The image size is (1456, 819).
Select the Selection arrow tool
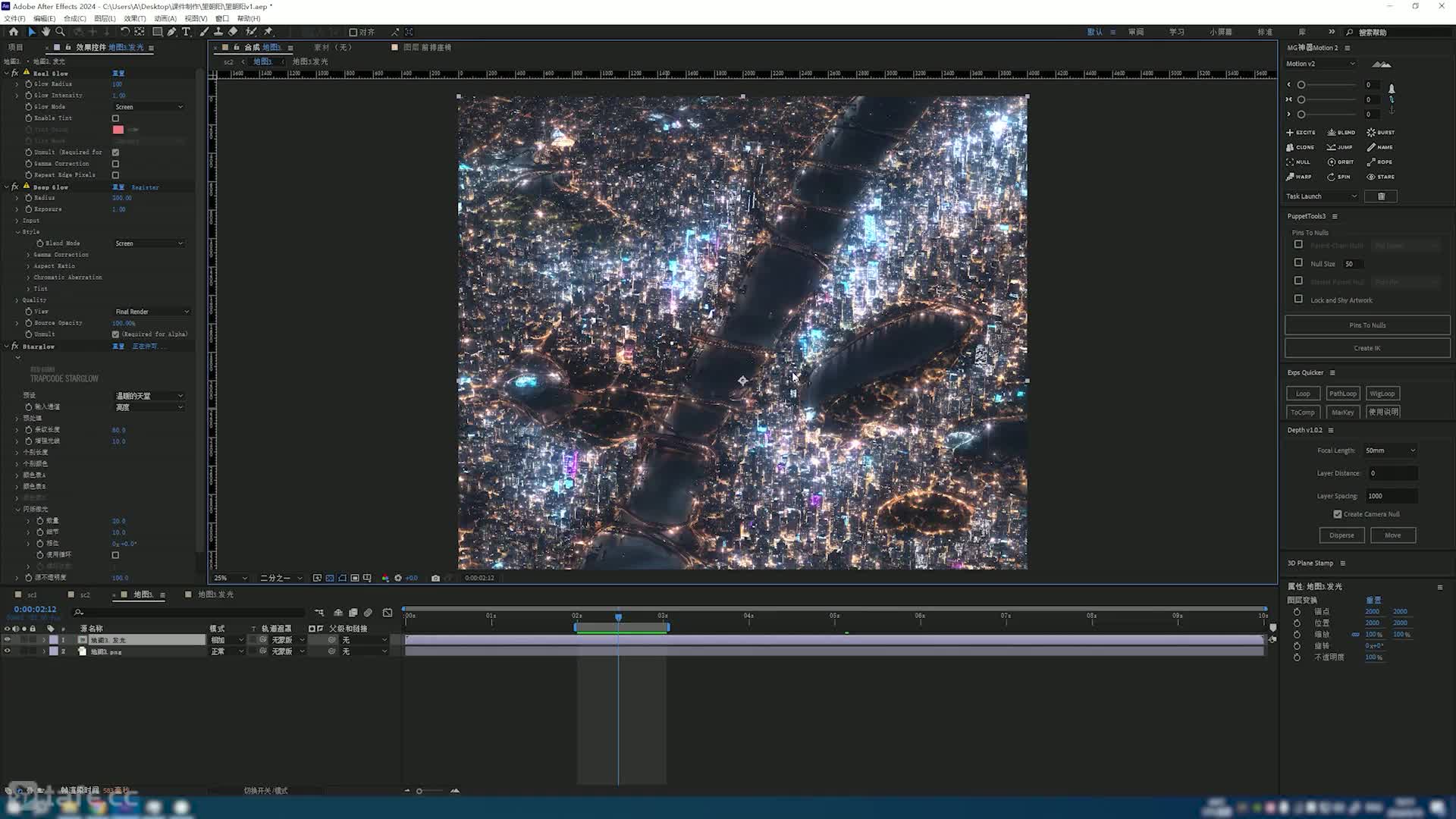click(x=31, y=32)
